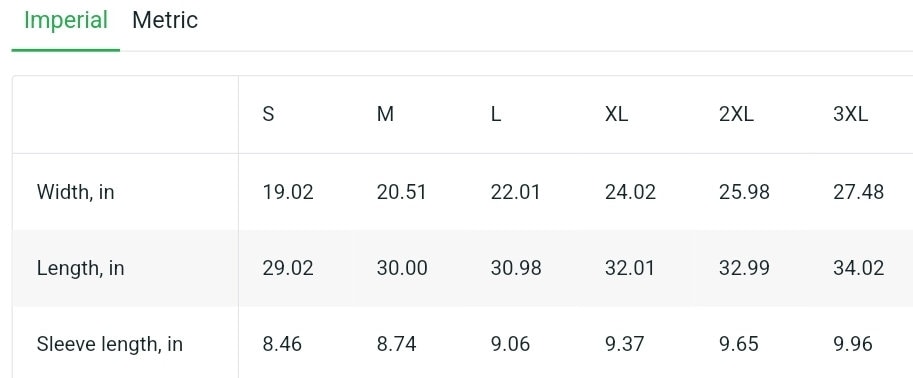Click the 24.02 width value for XL
This screenshot has width=913, height=378.
pyautogui.click(x=630, y=192)
